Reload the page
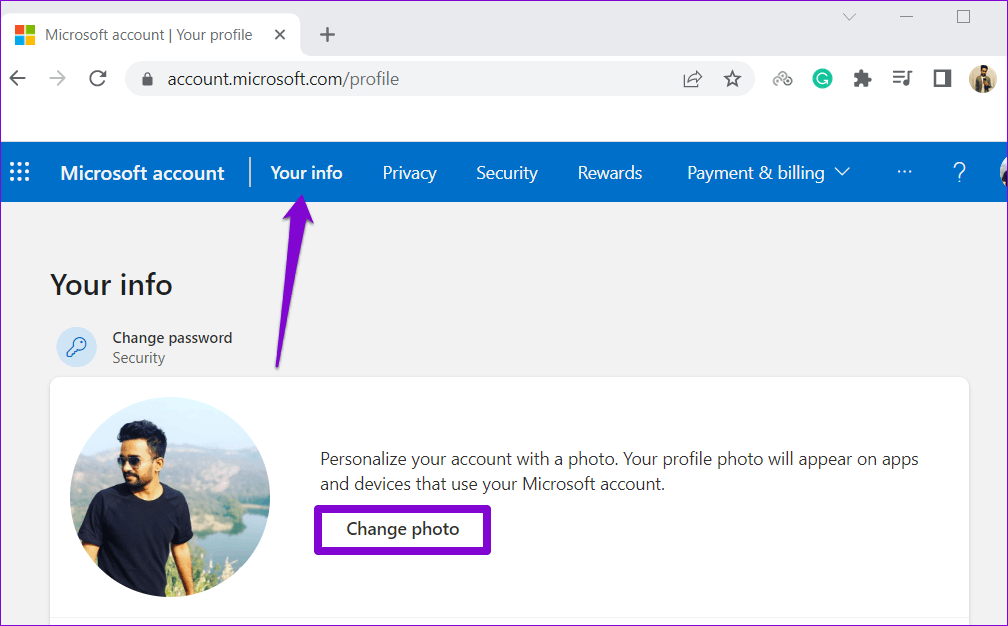The height and width of the screenshot is (626, 1008). coord(98,79)
